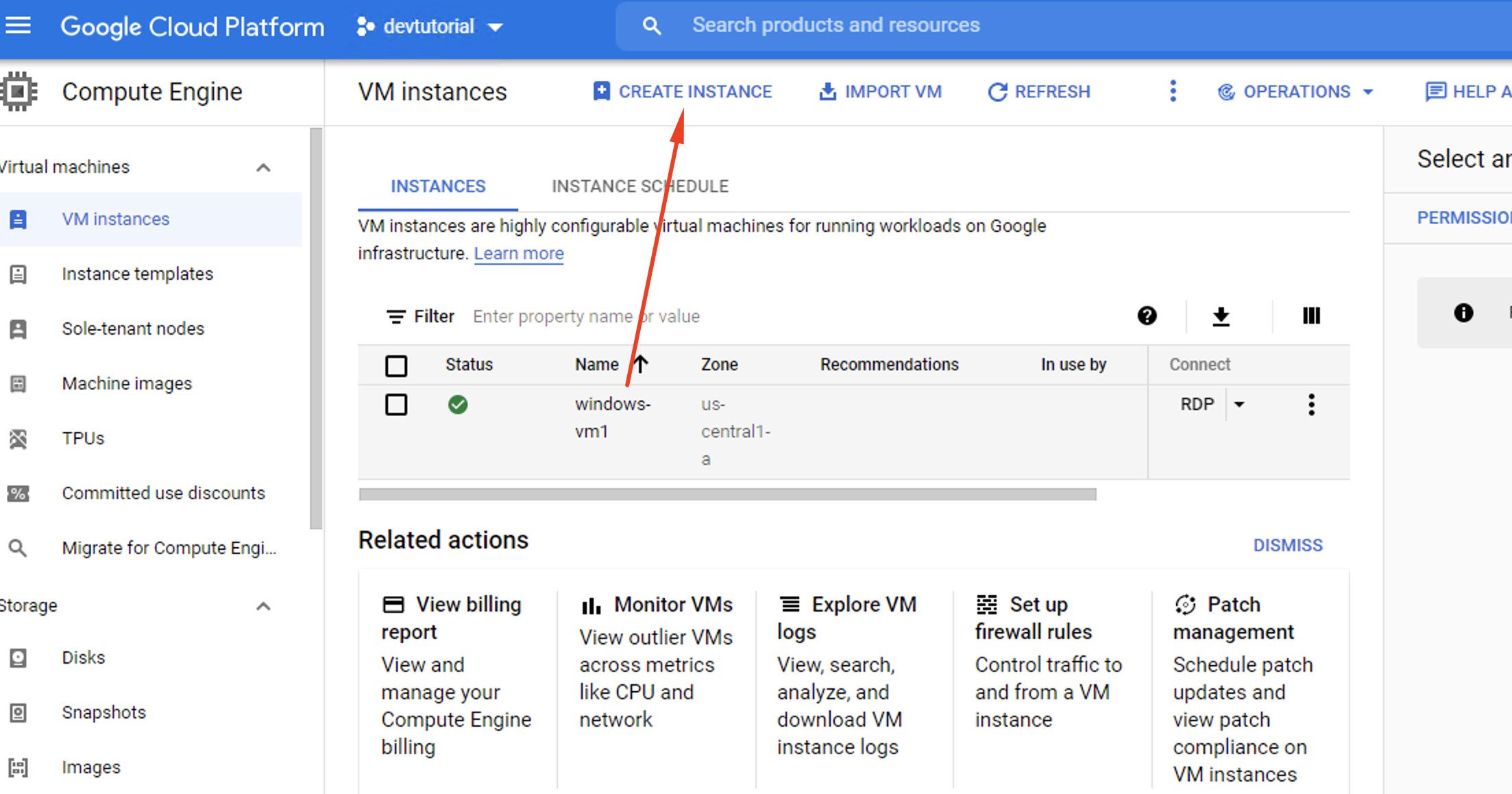Click the green running status icon

point(458,405)
